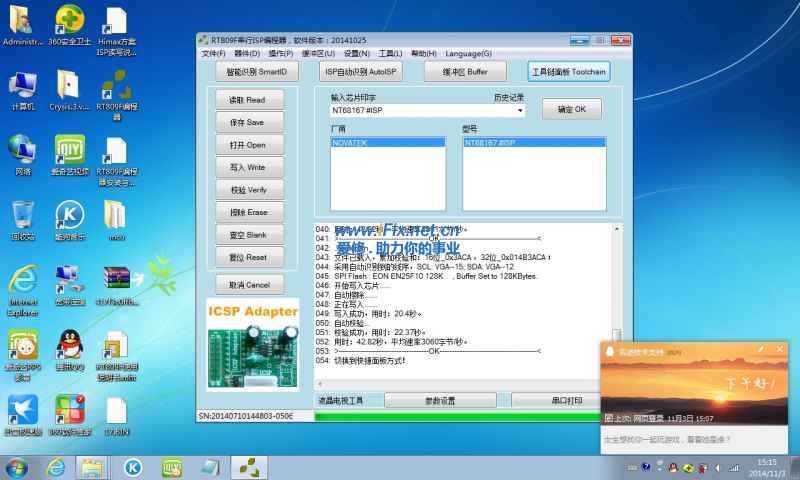Open the 爱奇艺视频 iQIYI desktop shortcut
800x480 pixels.
[x=70, y=155]
